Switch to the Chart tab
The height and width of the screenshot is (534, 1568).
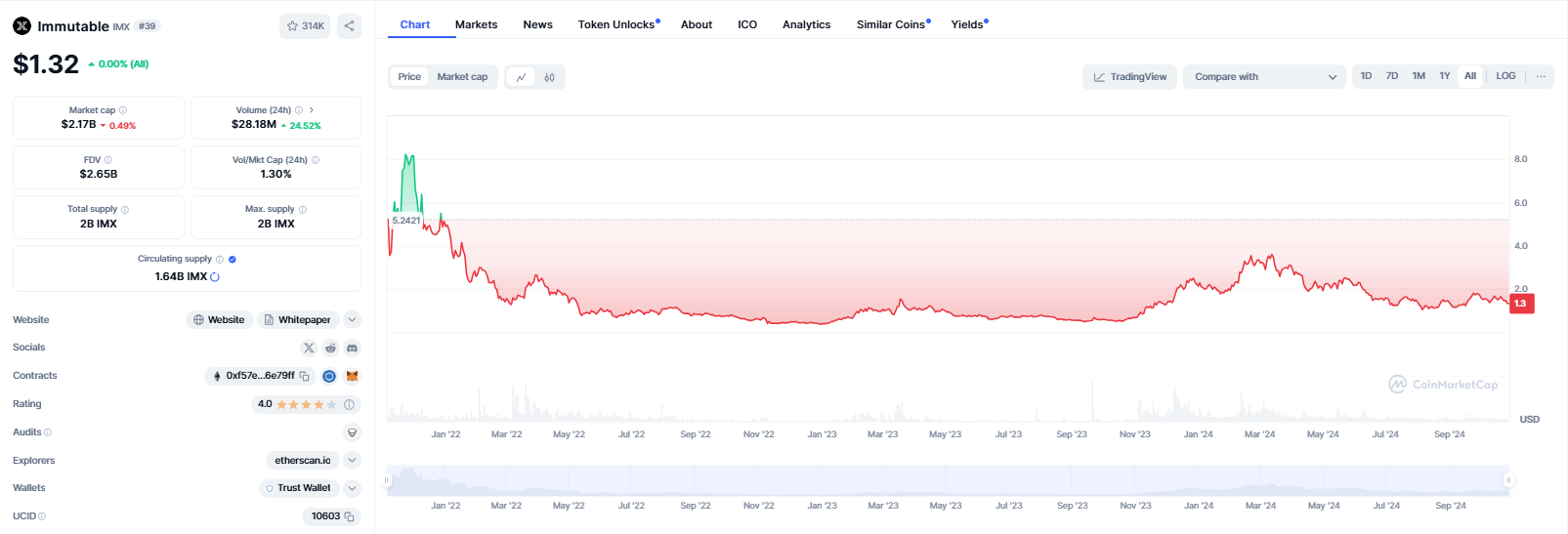[415, 24]
